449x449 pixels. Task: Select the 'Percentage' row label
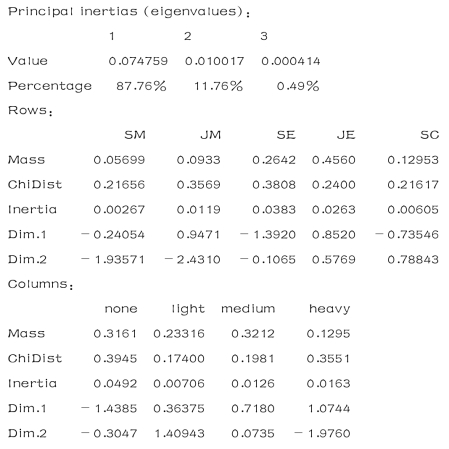tap(50, 86)
